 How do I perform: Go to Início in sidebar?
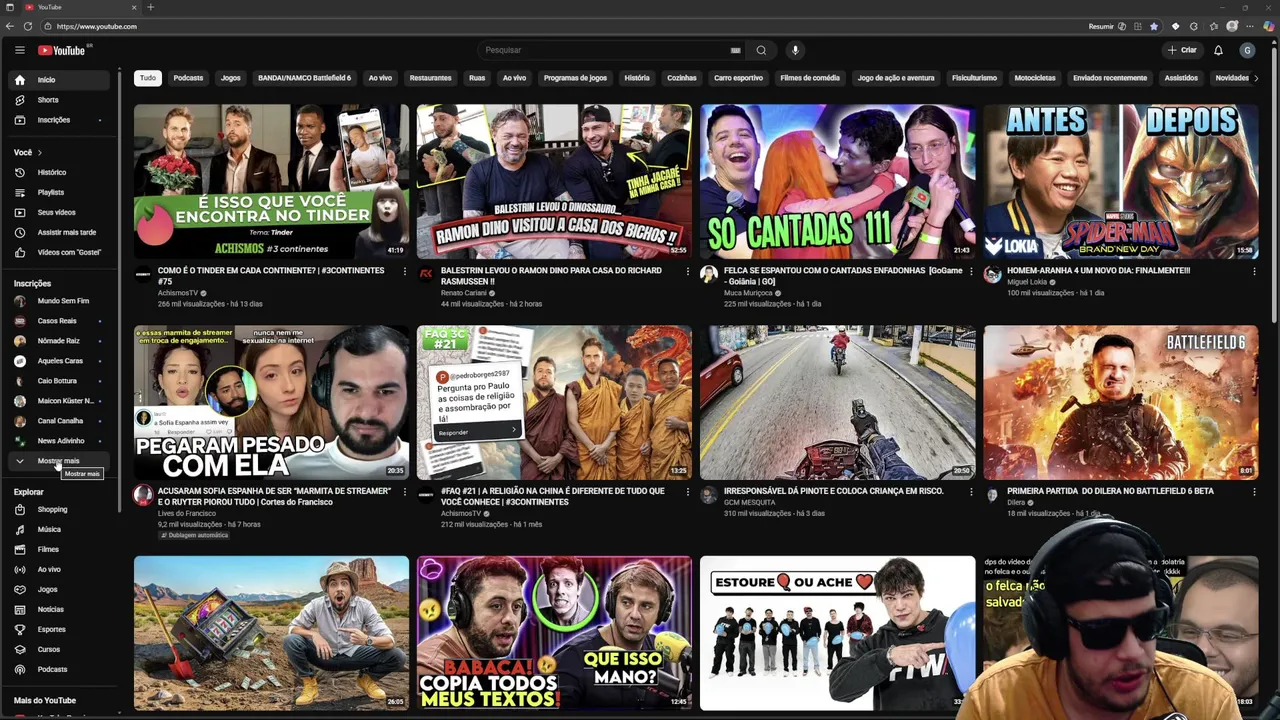pos(58,80)
